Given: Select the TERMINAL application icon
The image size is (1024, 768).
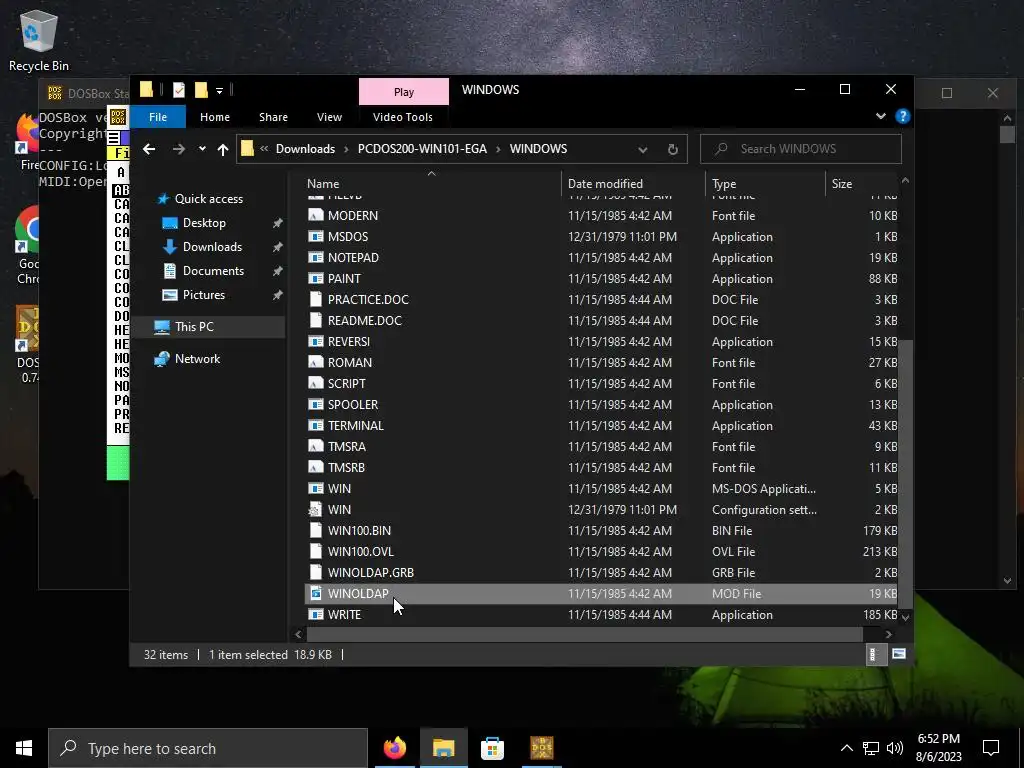Looking at the screenshot, I should click(x=315, y=425).
